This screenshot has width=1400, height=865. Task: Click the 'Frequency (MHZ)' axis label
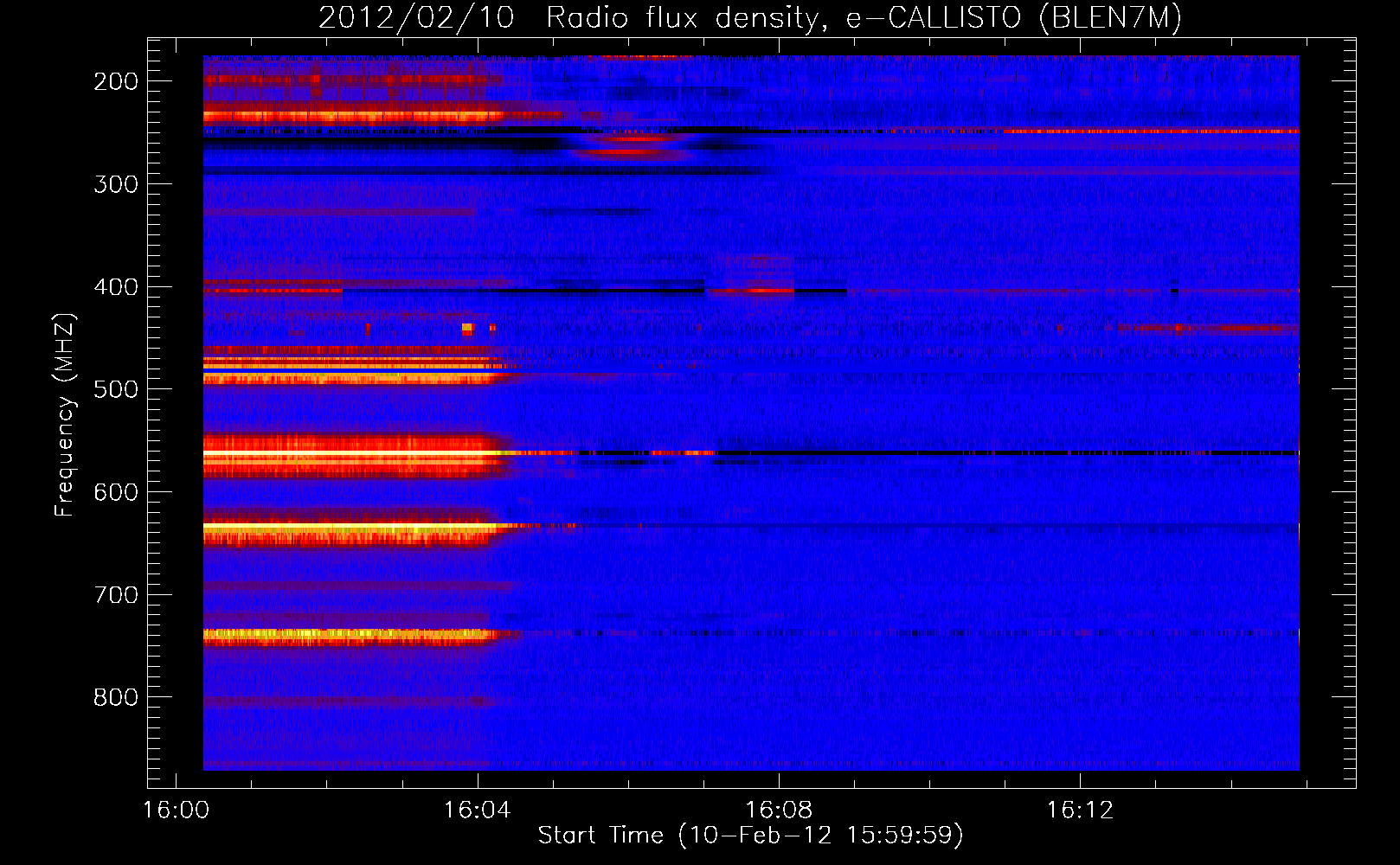(x=65, y=415)
